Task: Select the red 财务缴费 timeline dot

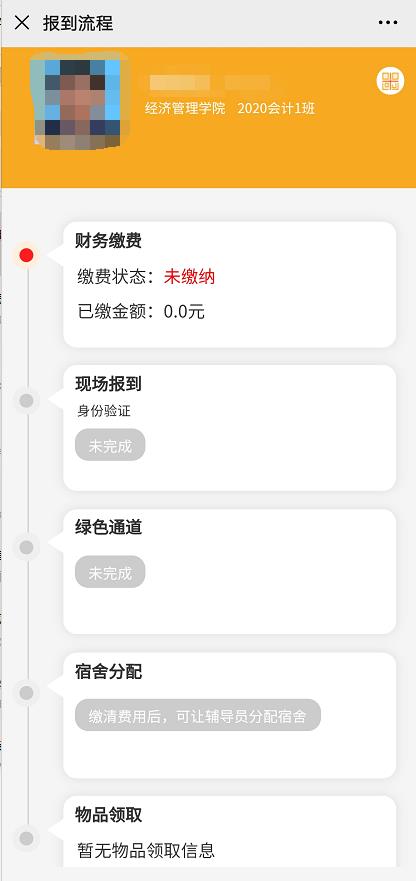Action: (x=26, y=255)
